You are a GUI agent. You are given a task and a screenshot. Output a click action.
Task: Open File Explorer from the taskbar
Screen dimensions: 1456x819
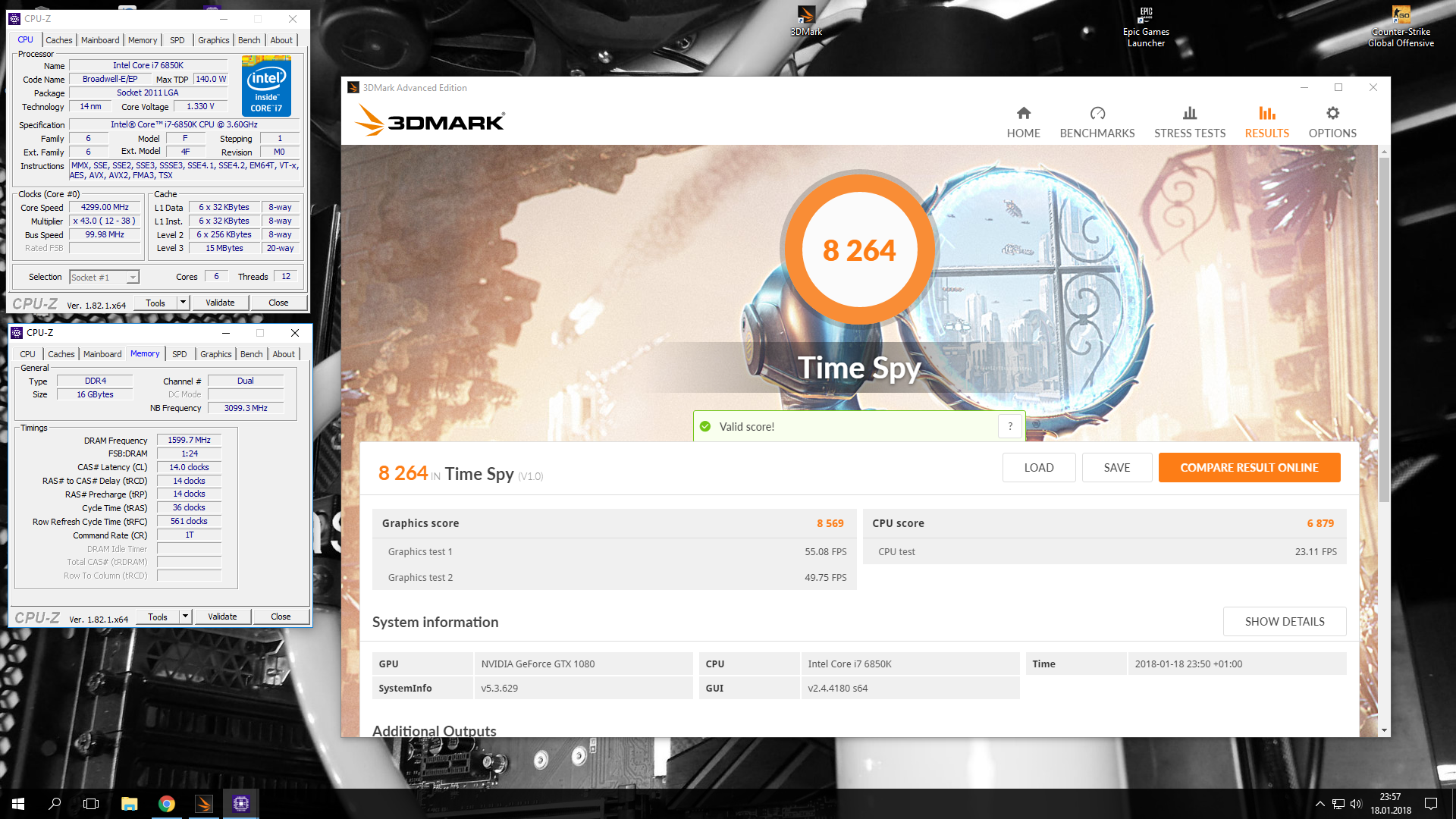[129, 804]
